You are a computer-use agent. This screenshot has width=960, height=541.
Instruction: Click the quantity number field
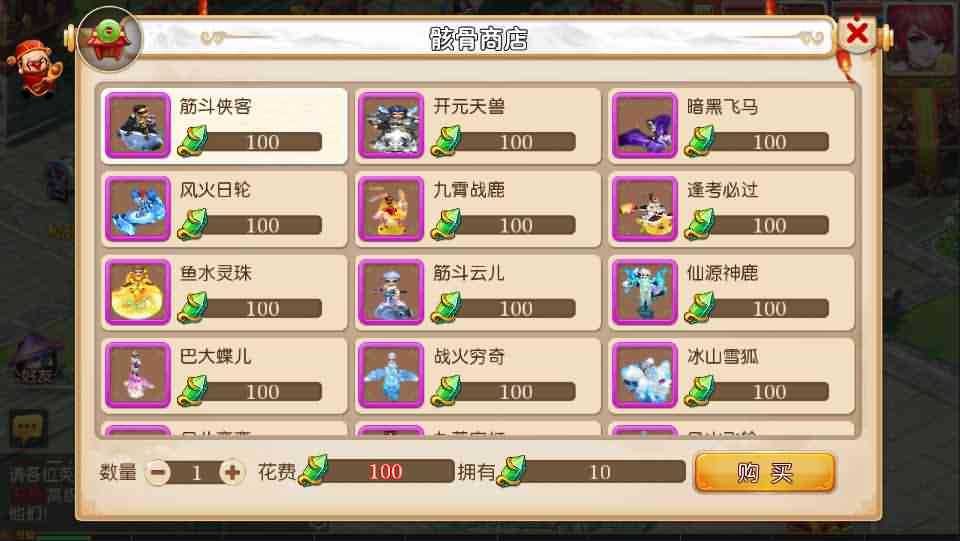(195, 472)
